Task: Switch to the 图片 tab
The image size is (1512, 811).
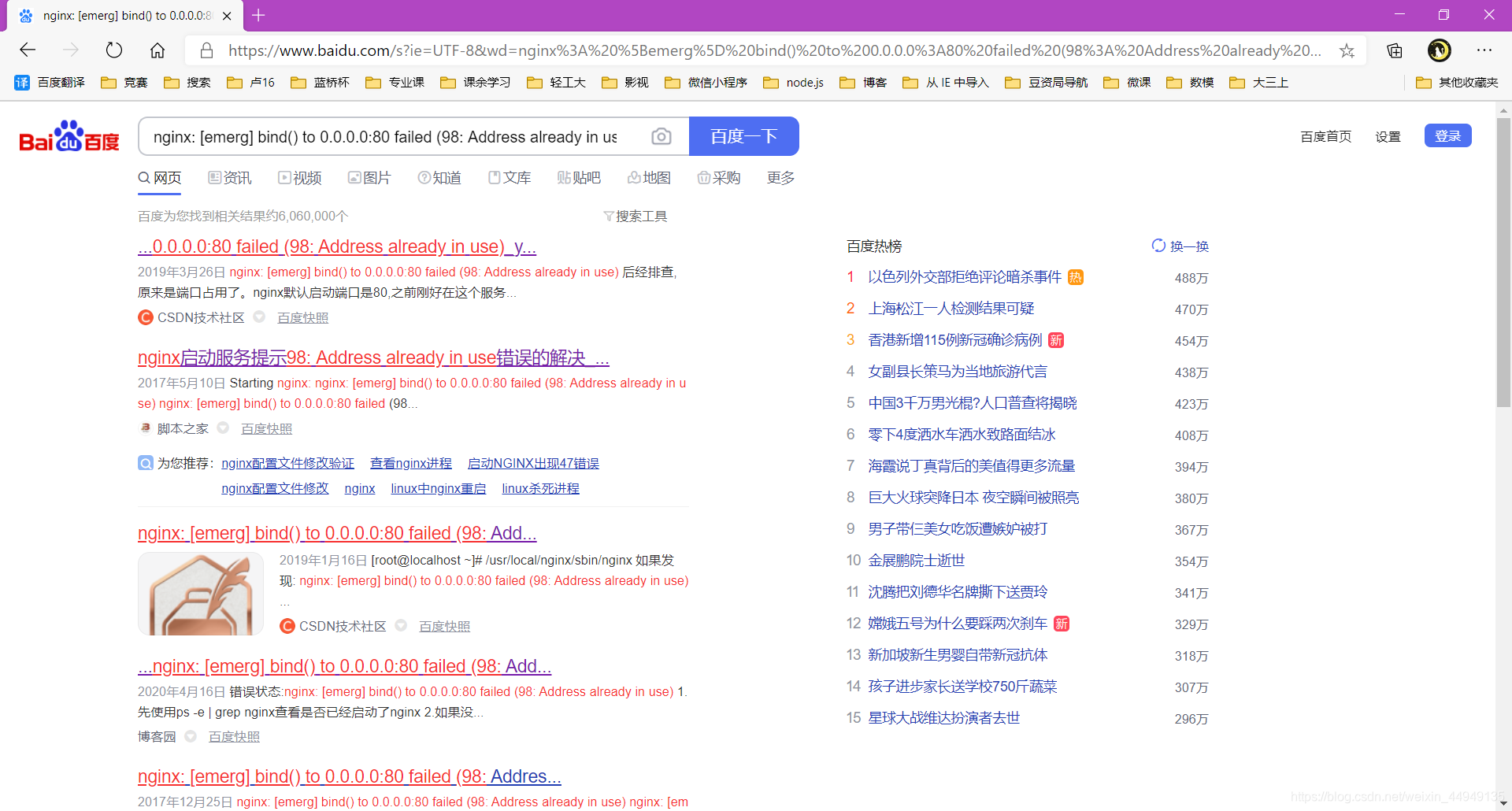Action: 369,178
